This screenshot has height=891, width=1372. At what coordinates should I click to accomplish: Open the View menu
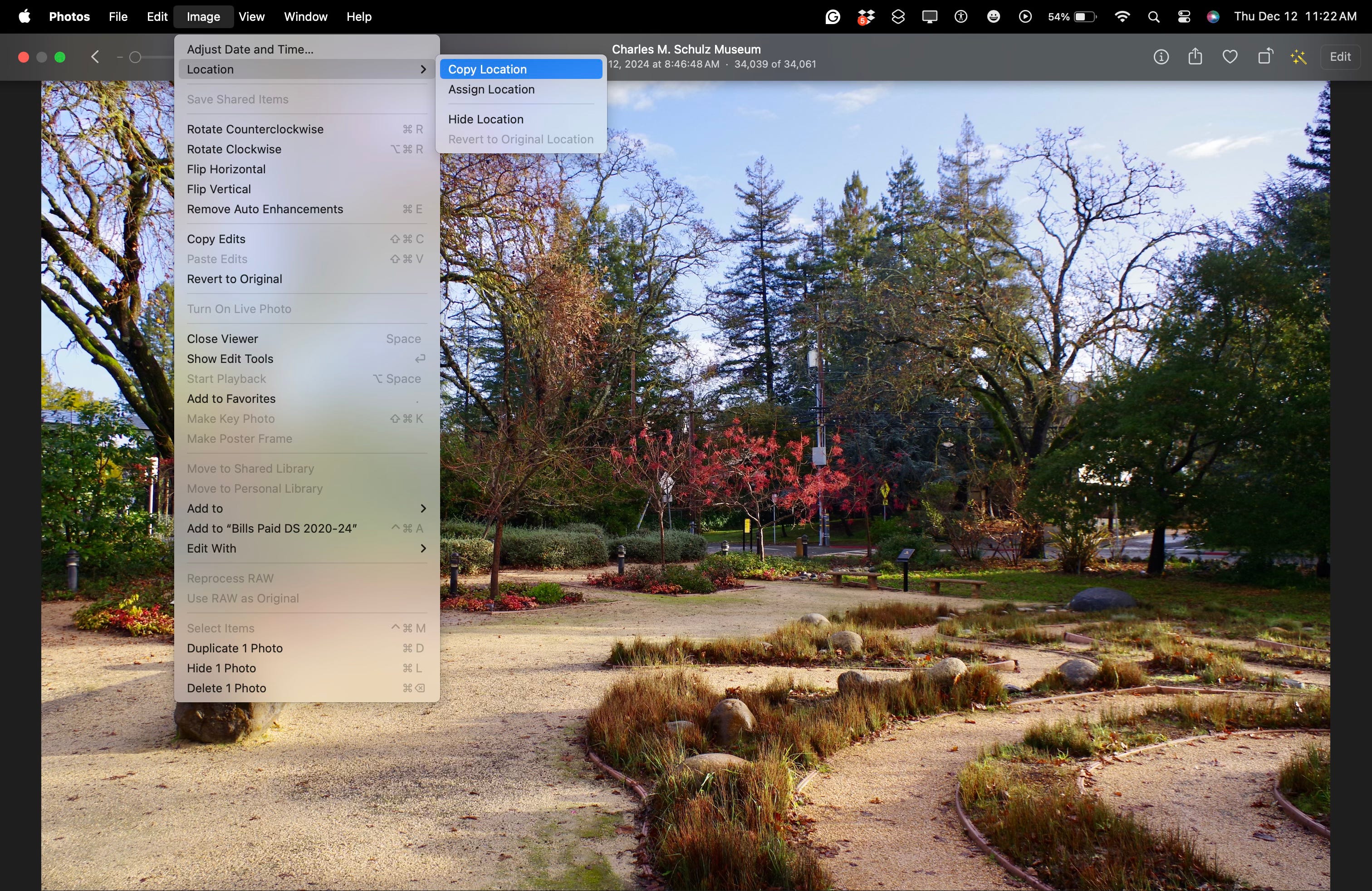[x=251, y=17]
